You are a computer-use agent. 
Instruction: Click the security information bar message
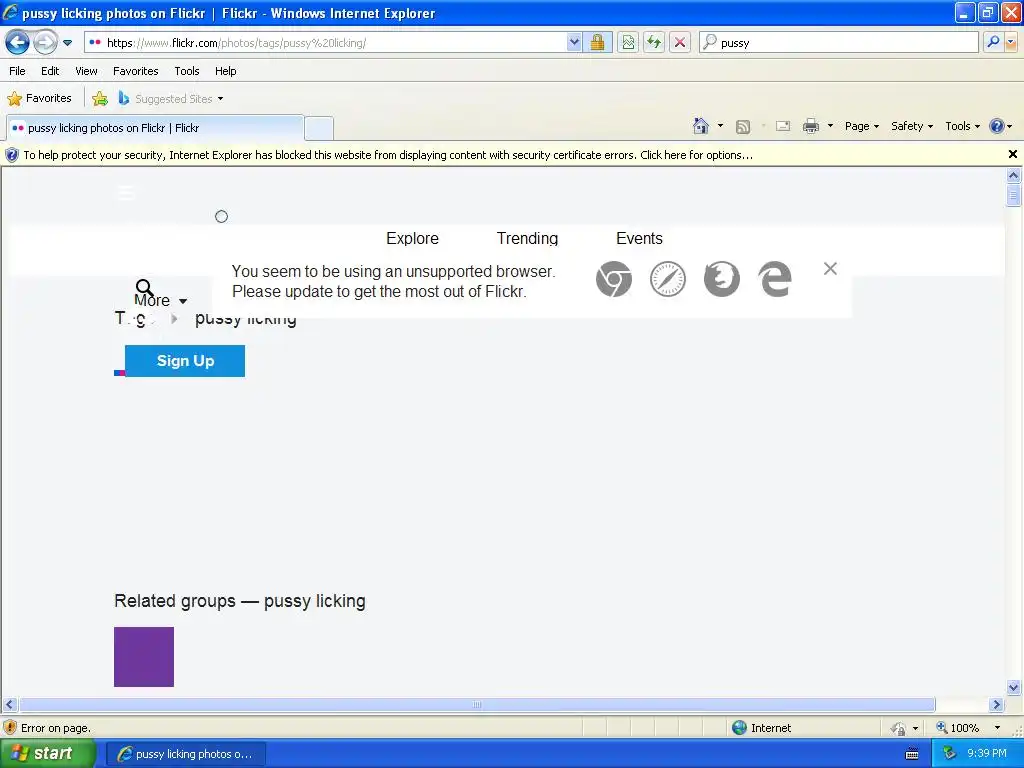(x=388, y=155)
